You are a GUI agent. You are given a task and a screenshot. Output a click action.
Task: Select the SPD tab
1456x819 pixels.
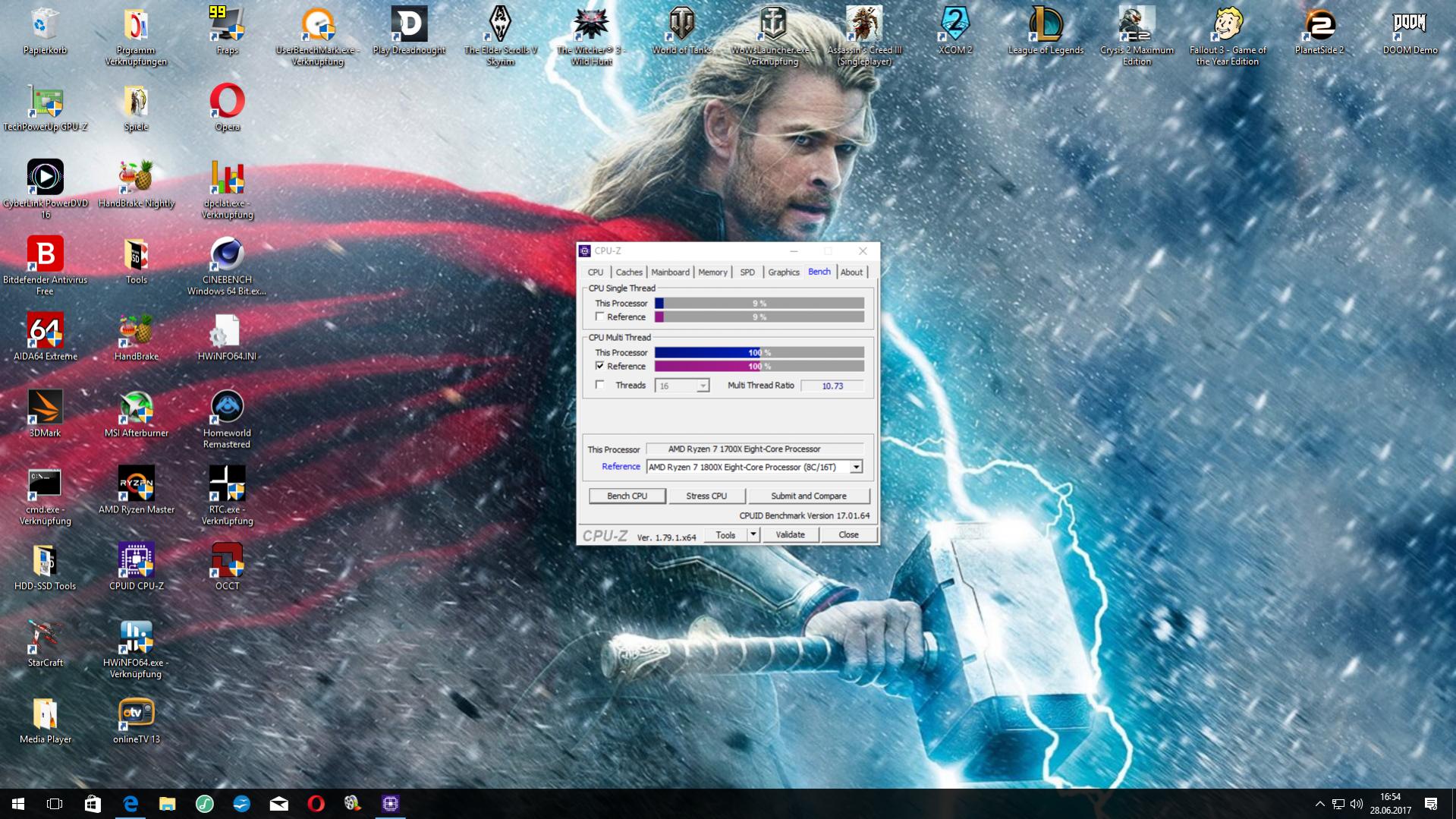point(747,272)
